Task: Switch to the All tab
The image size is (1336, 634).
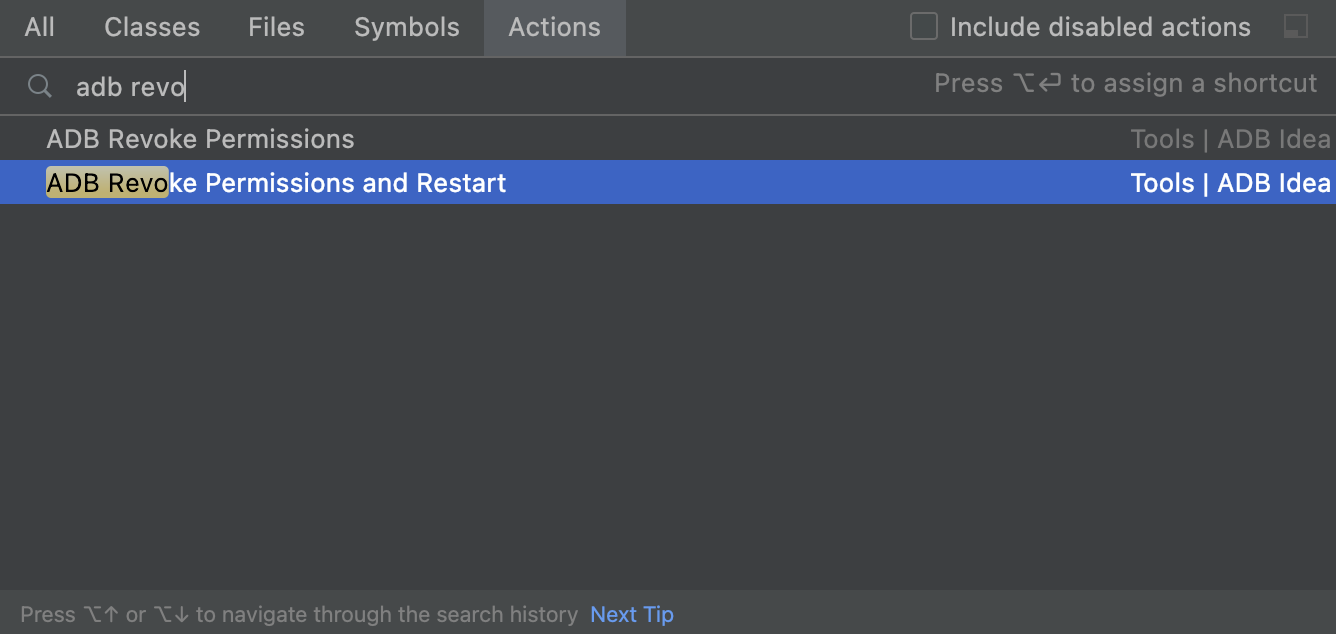Action: coord(39,28)
